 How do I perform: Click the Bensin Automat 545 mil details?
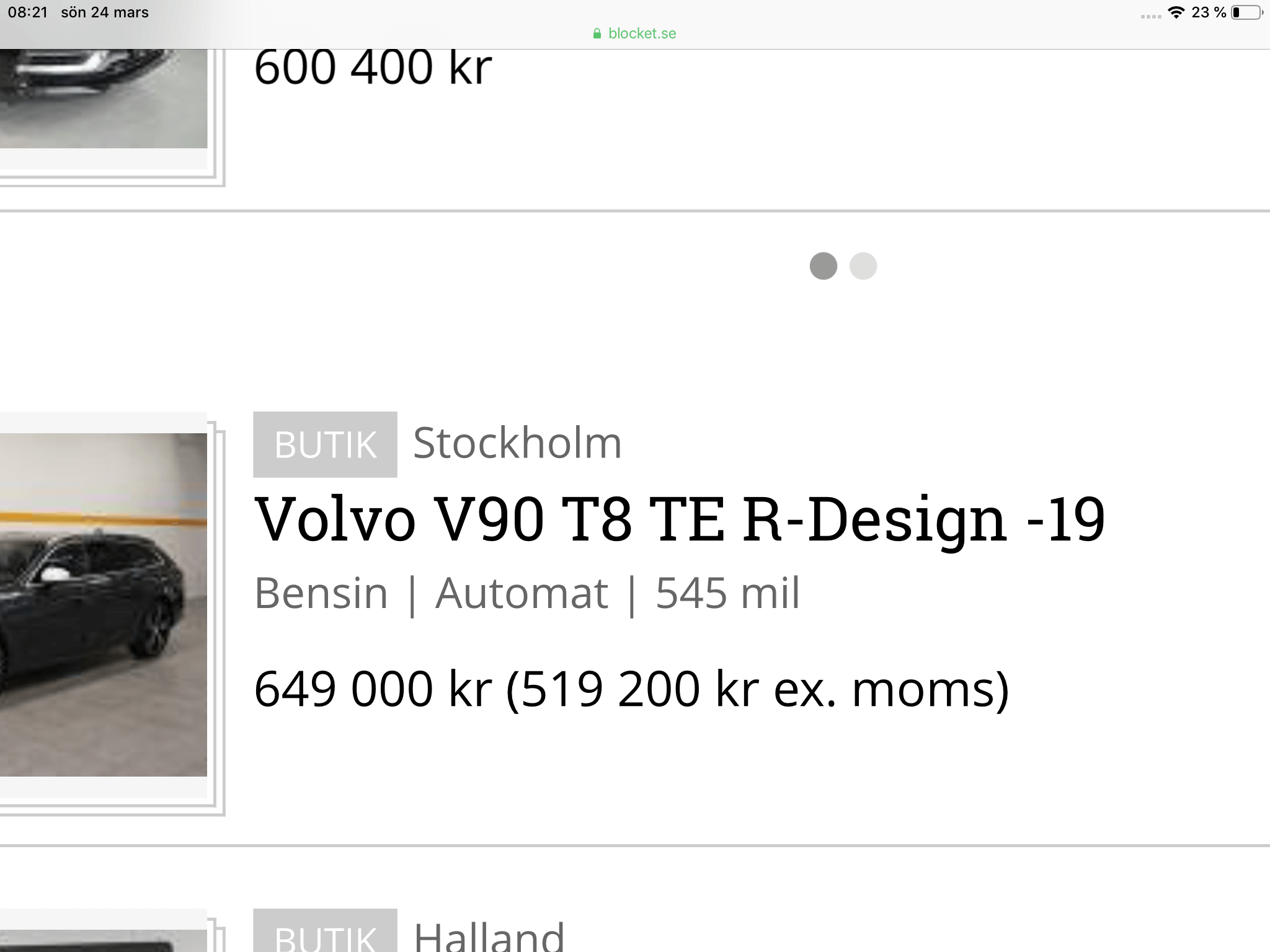pyautogui.click(x=527, y=594)
